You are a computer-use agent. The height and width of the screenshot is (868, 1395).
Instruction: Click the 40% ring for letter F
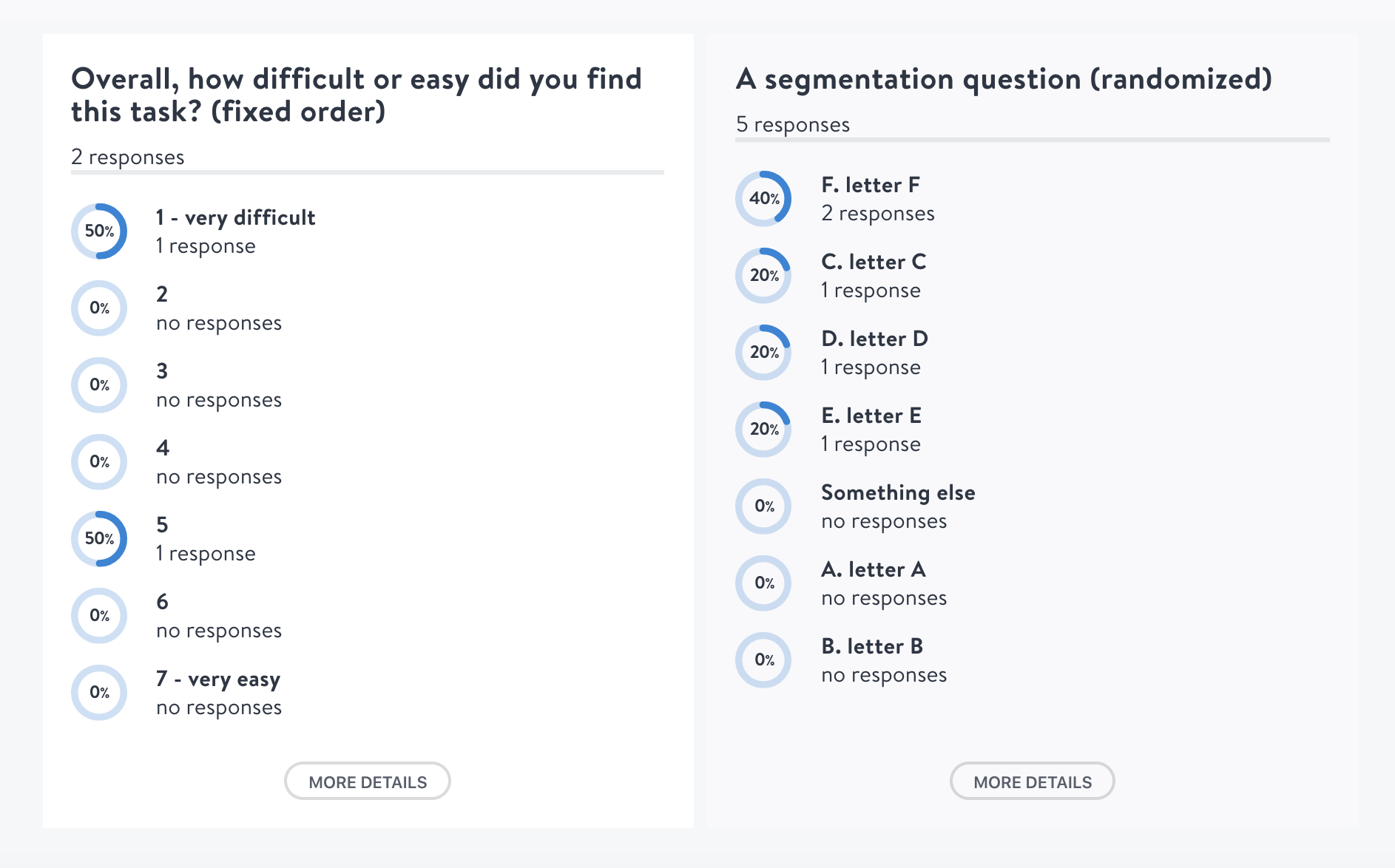(763, 199)
